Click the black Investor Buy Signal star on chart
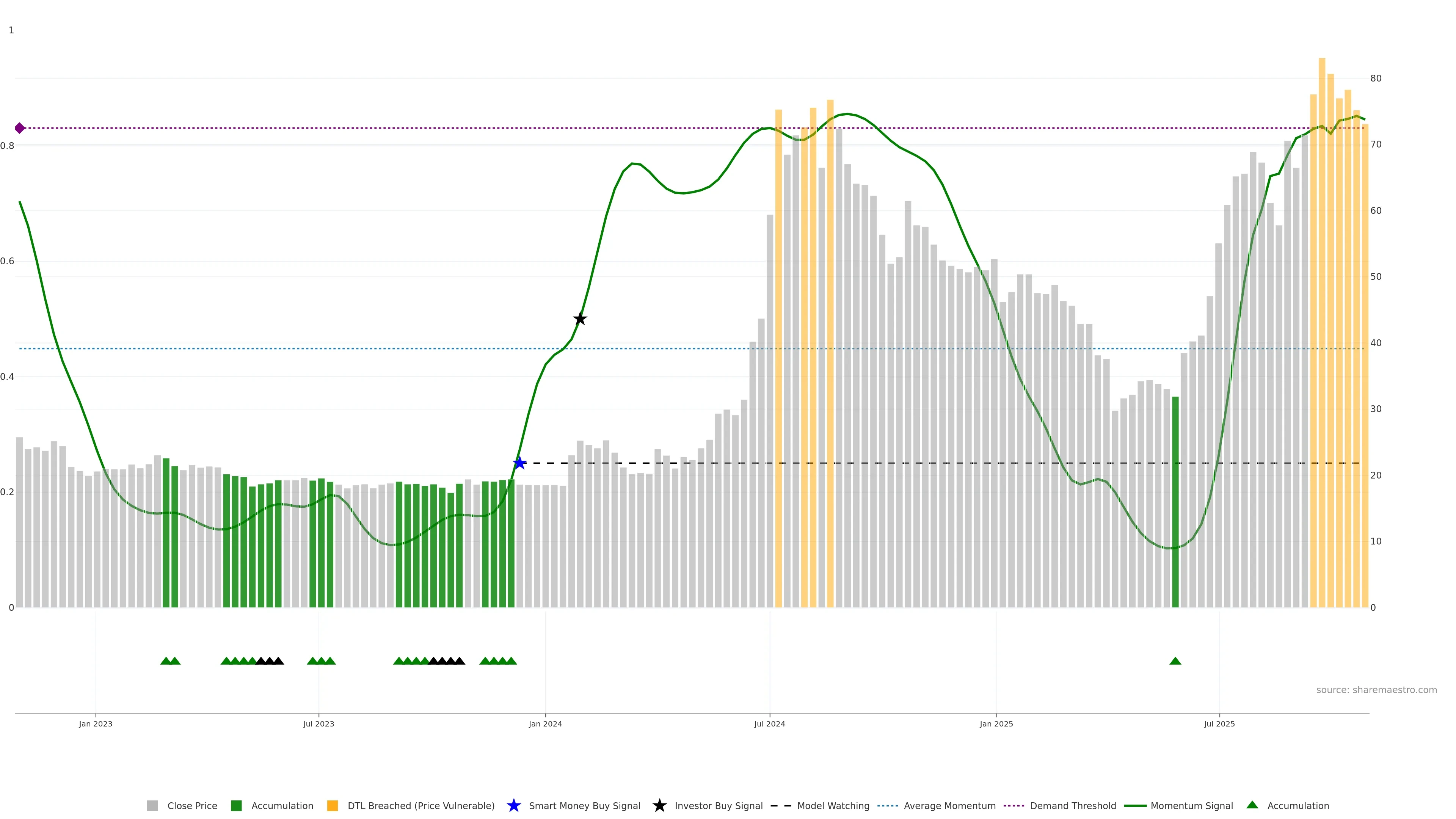 [580, 319]
